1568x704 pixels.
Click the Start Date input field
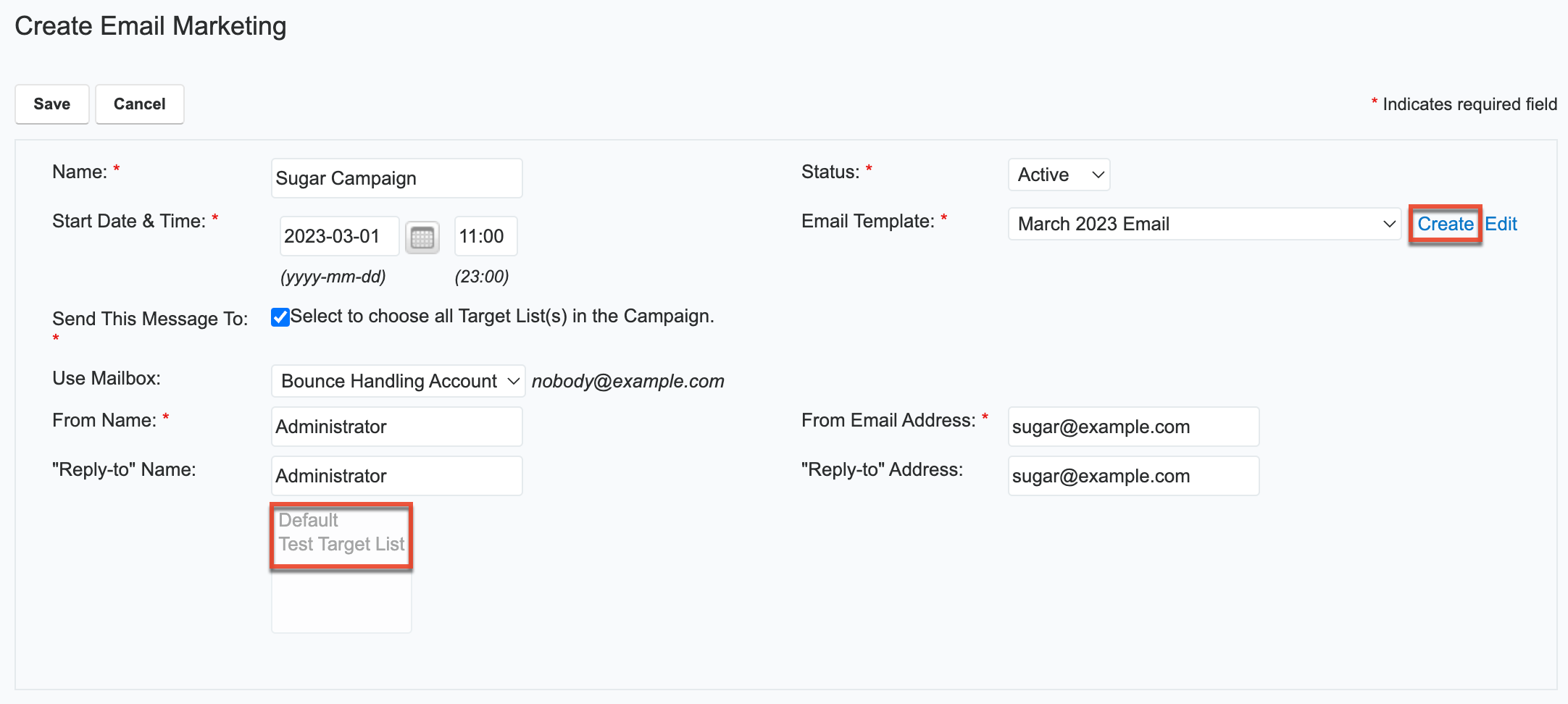[338, 235]
